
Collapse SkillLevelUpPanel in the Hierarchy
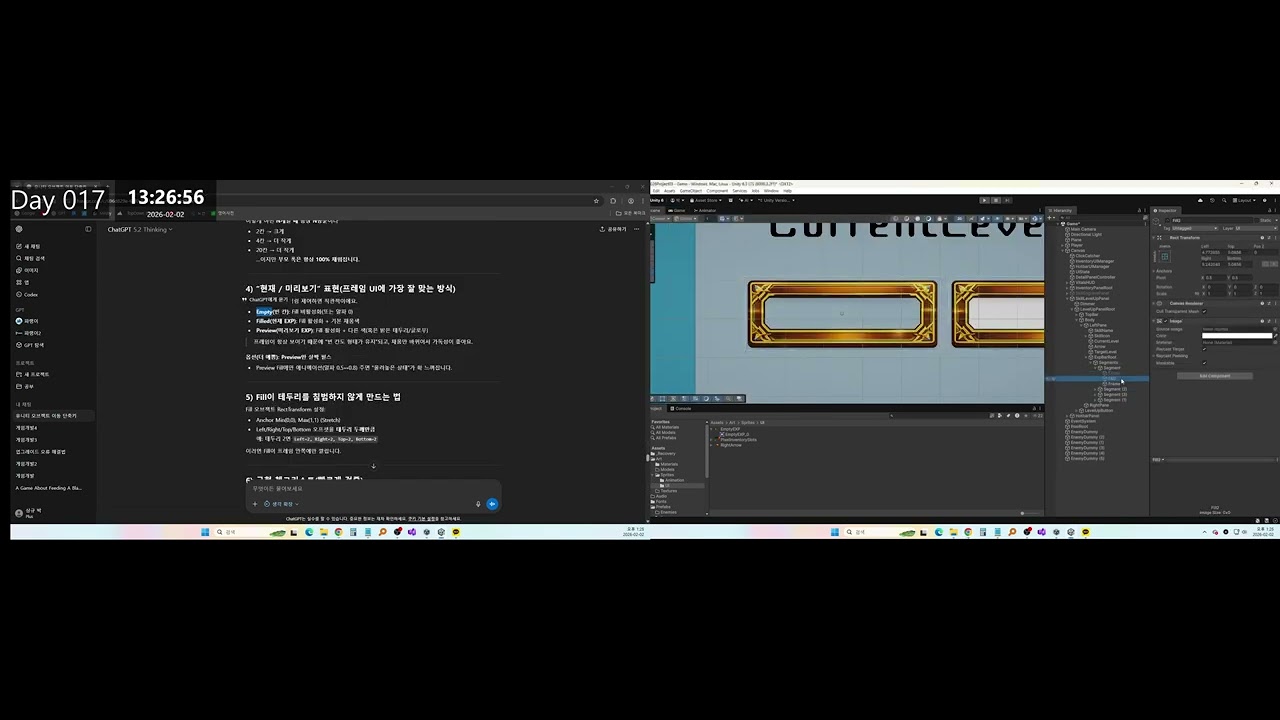coord(1067,298)
